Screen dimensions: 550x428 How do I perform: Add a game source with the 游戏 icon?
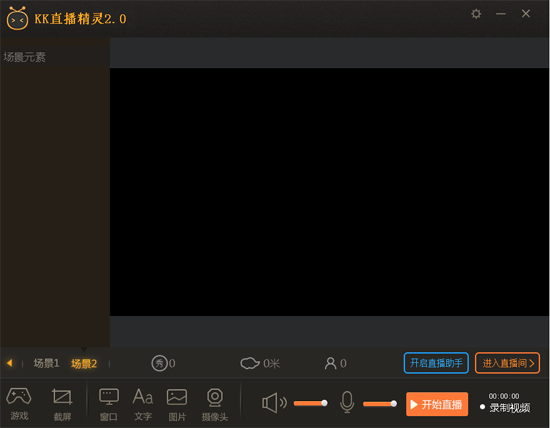pyautogui.click(x=19, y=403)
